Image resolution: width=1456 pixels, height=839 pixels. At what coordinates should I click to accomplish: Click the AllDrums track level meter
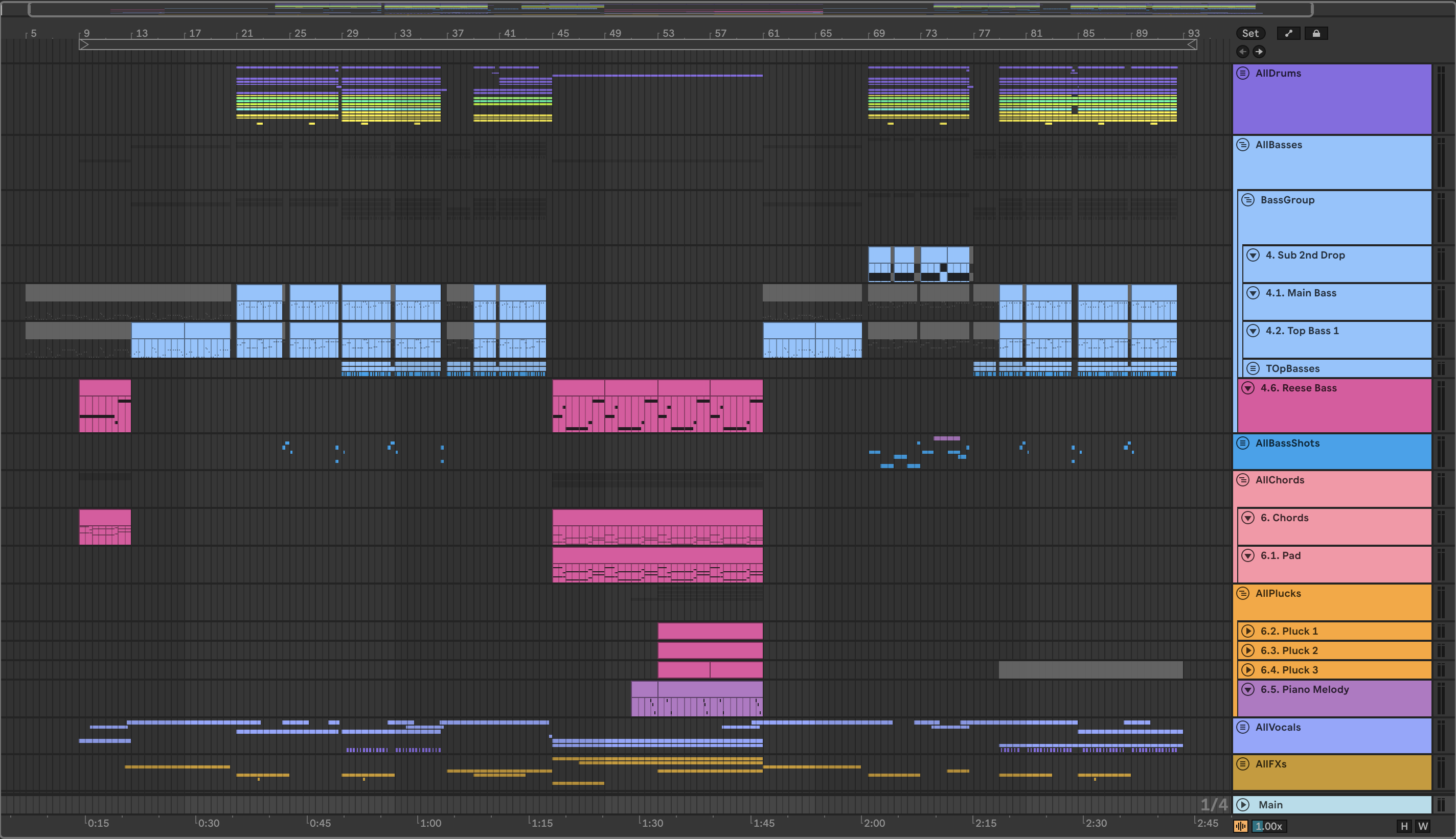(x=1441, y=99)
